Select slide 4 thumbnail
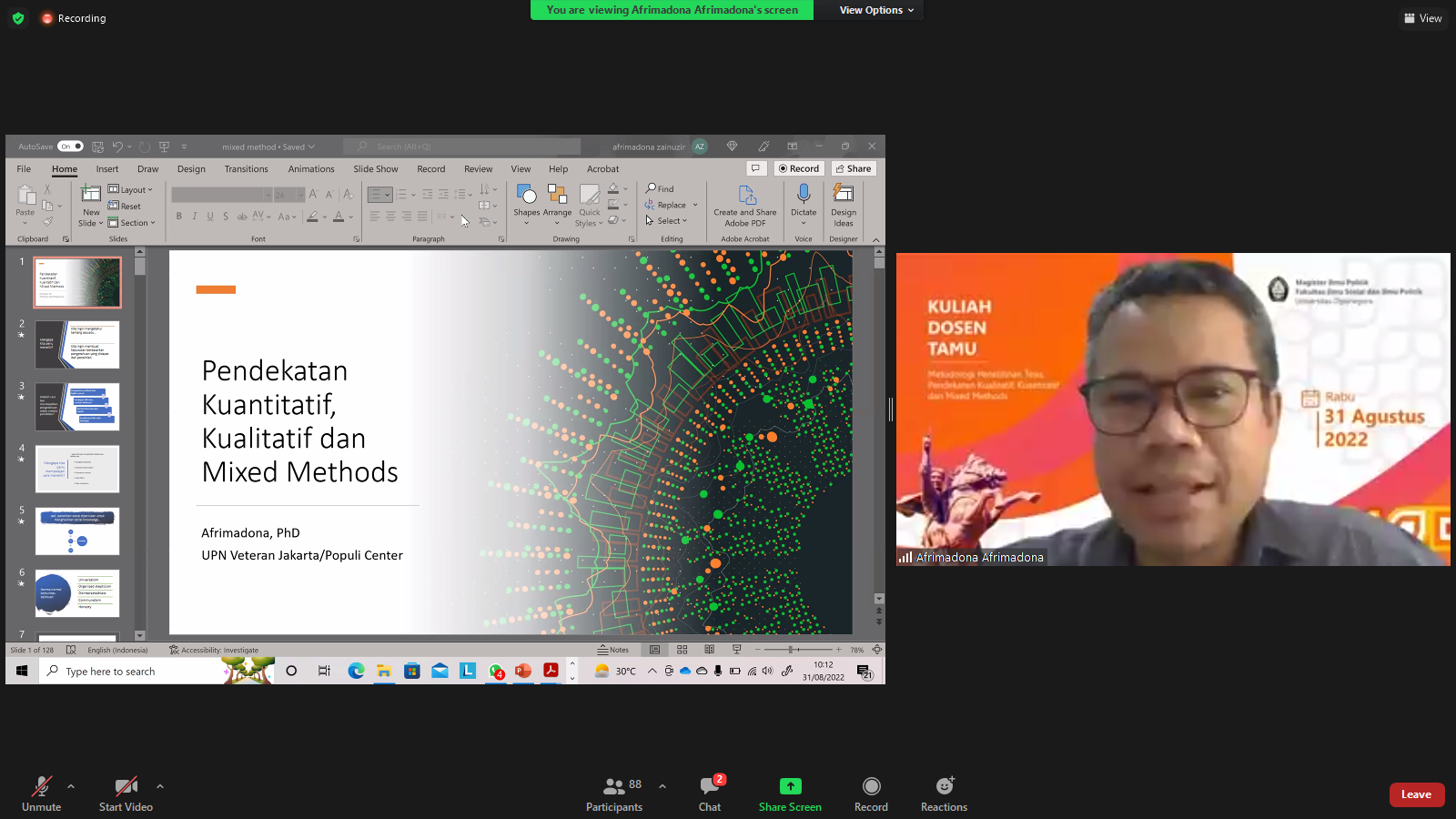Image resolution: width=1456 pixels, height=819 pixels. click(77, 469)
